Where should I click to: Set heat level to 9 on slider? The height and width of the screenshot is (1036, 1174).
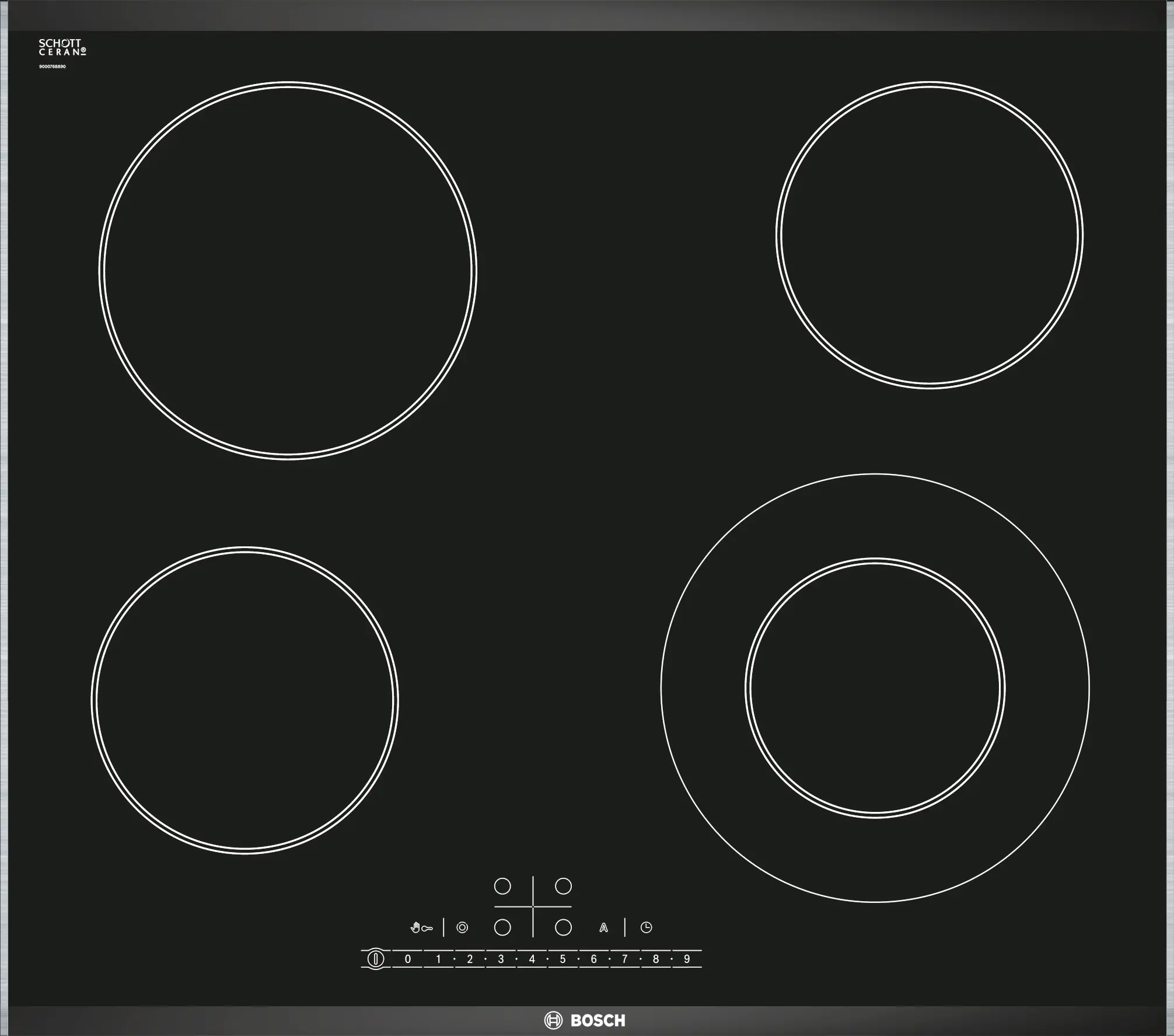point(687,959)
